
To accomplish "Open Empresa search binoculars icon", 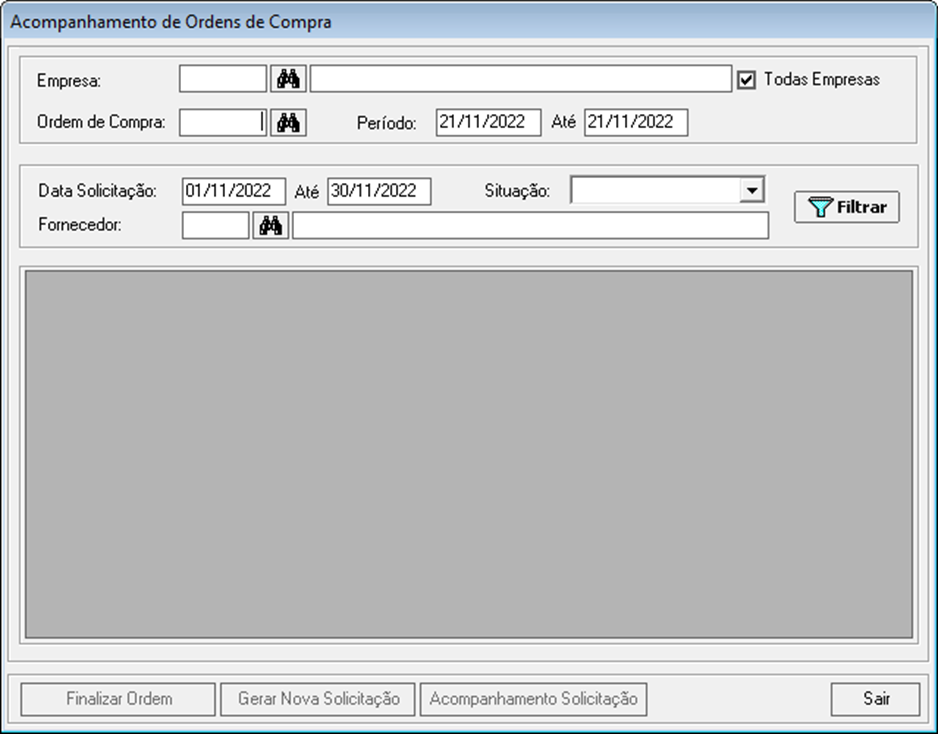I will coord(288,79).
